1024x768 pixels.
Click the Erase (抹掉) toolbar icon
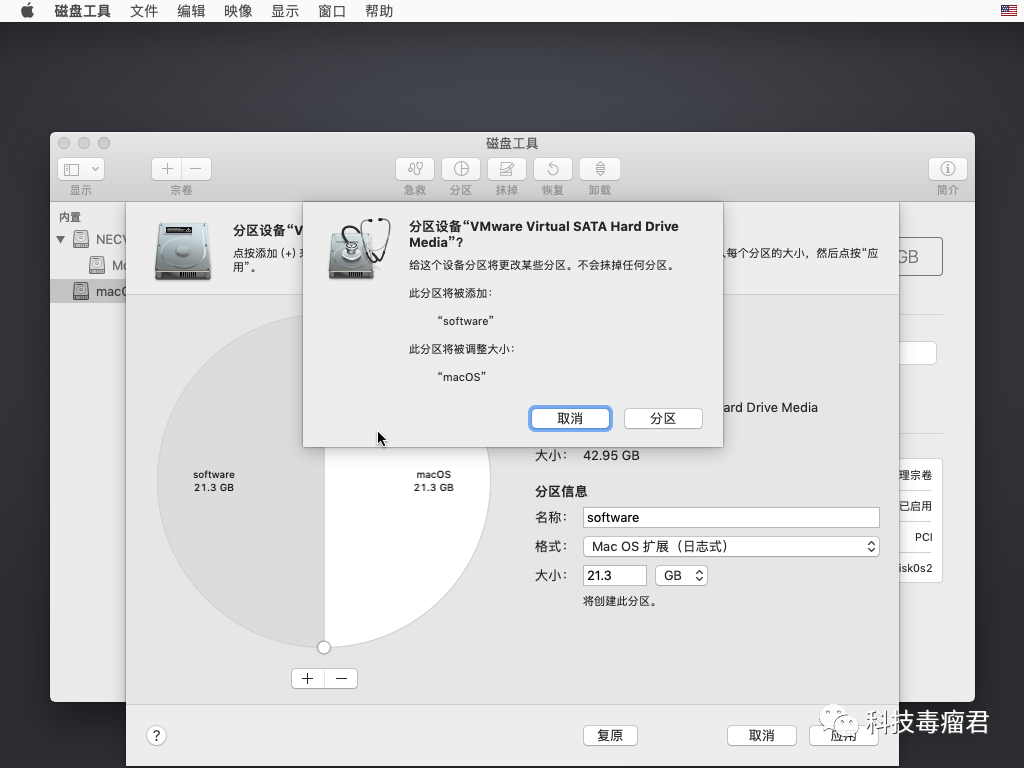pyautogui.click(x=507, y=169)
